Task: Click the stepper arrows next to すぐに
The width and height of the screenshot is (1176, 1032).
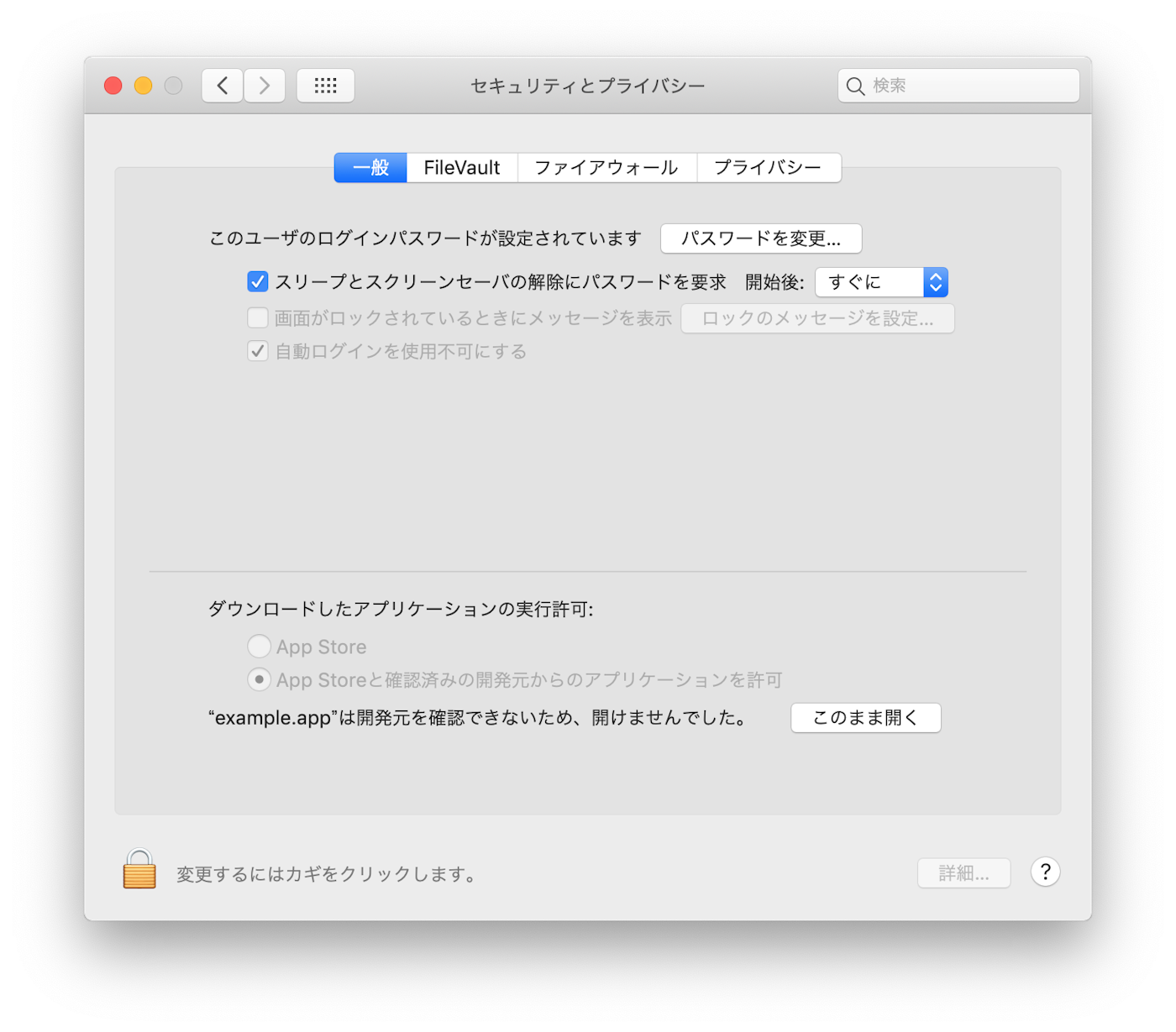Action: (x=935, y=282)
